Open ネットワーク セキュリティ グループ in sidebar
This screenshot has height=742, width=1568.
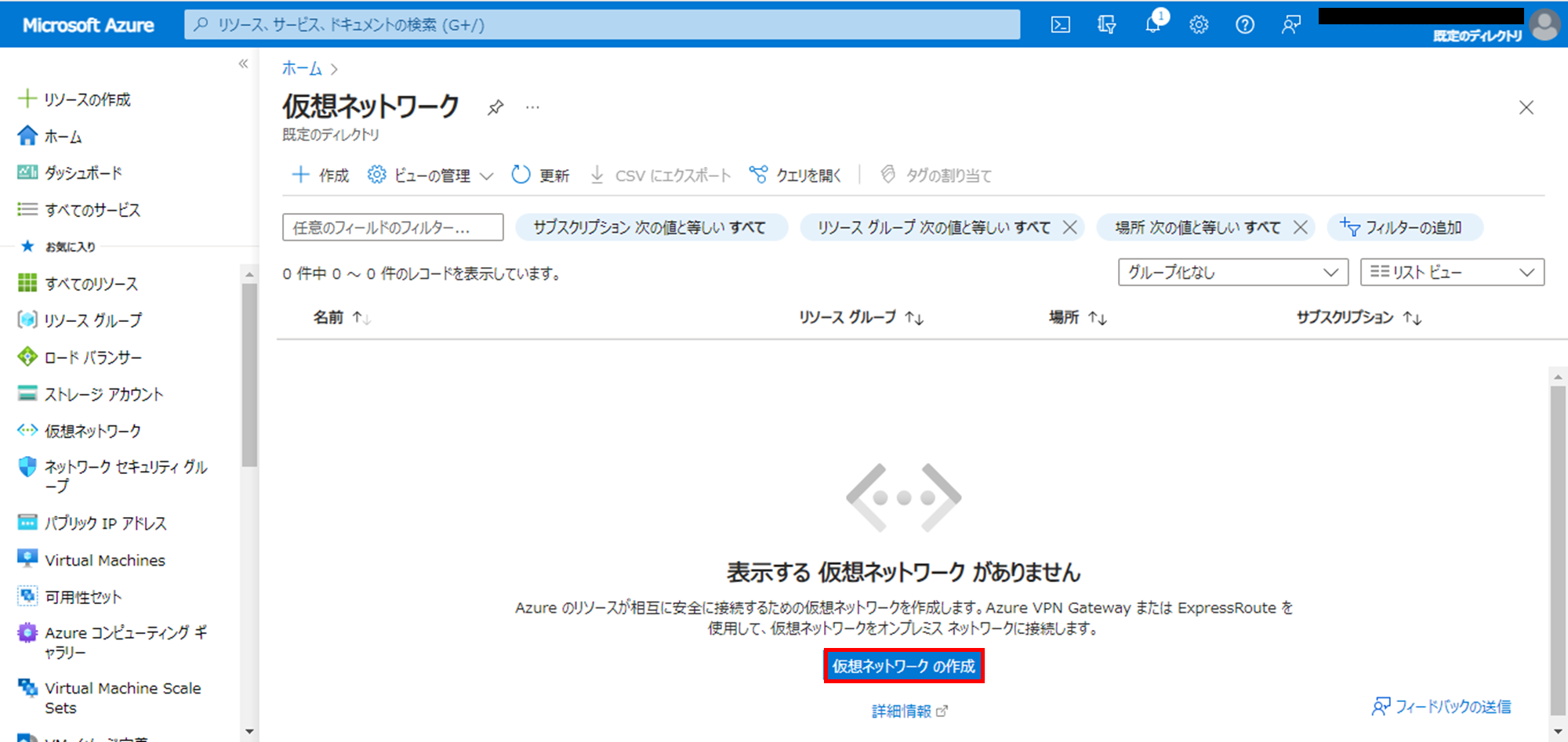[113, 476]
